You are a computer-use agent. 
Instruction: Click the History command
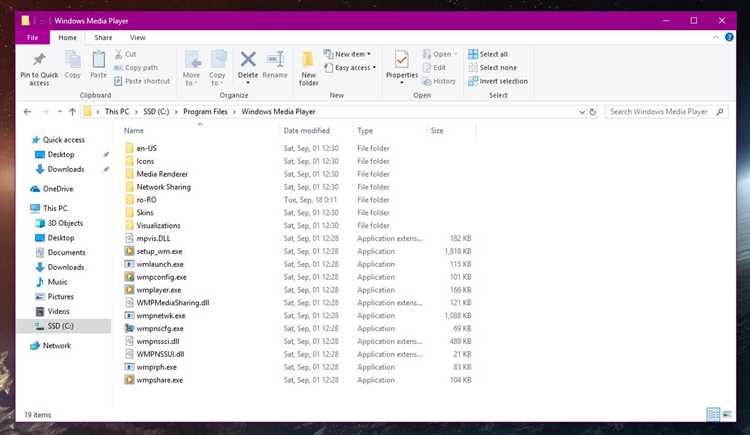(439, 81)
